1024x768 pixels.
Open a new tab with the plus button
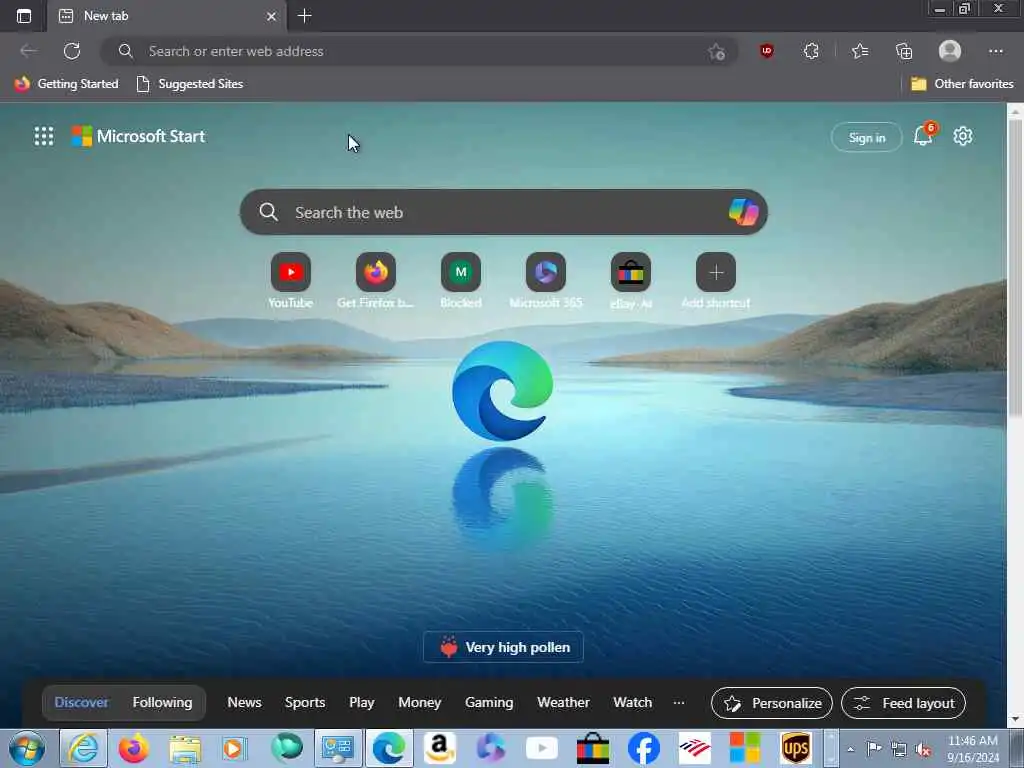(304, 16)
